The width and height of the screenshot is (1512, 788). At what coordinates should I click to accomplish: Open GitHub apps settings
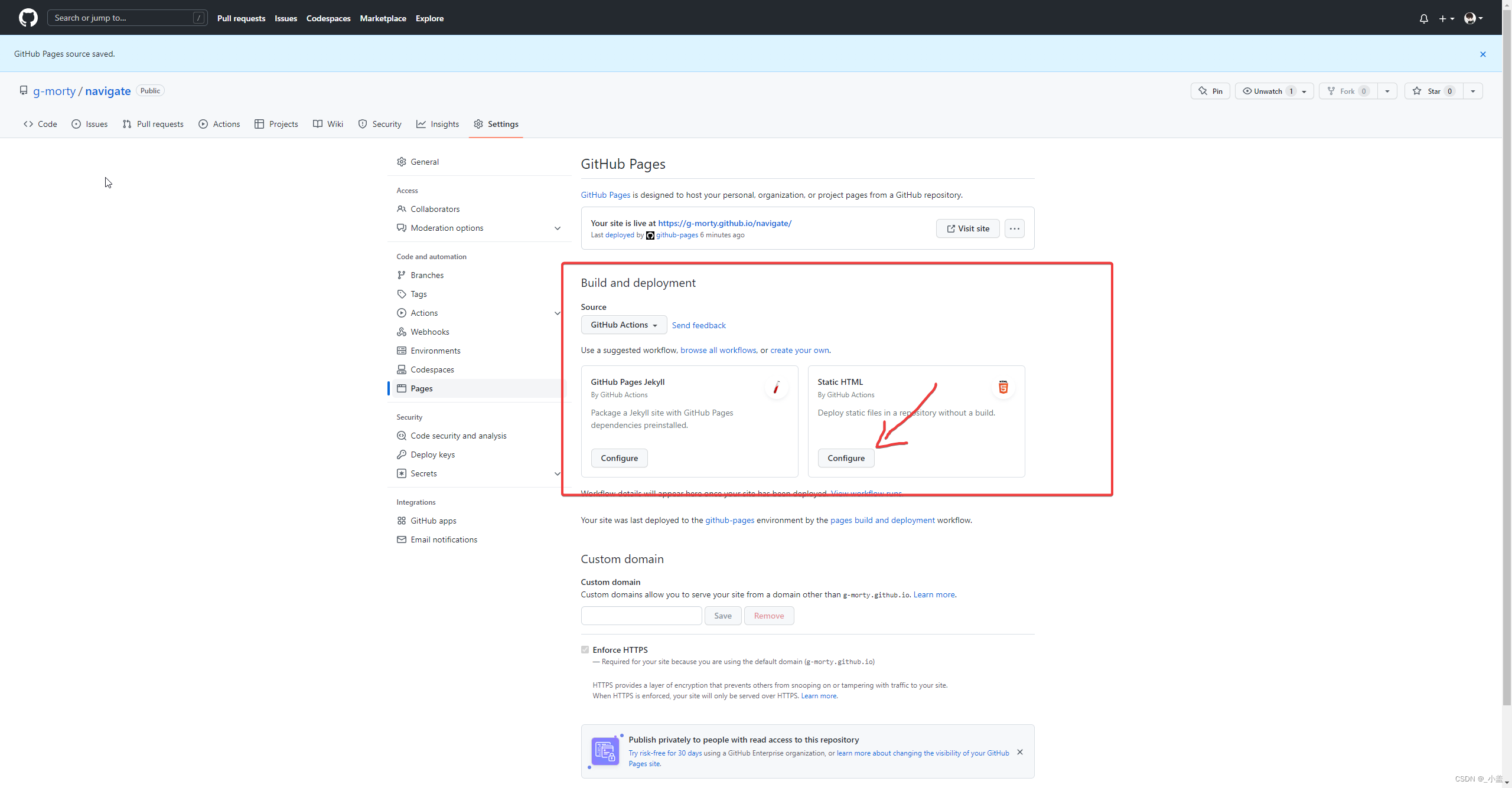(478, 521)
